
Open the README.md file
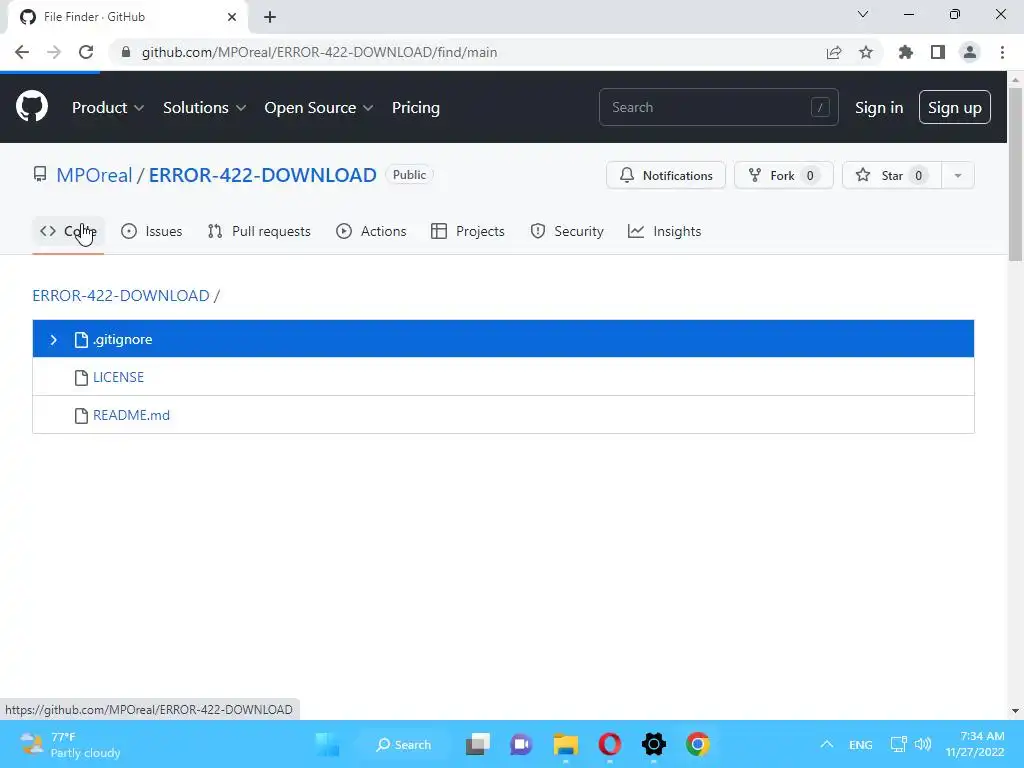click(131, 415)
